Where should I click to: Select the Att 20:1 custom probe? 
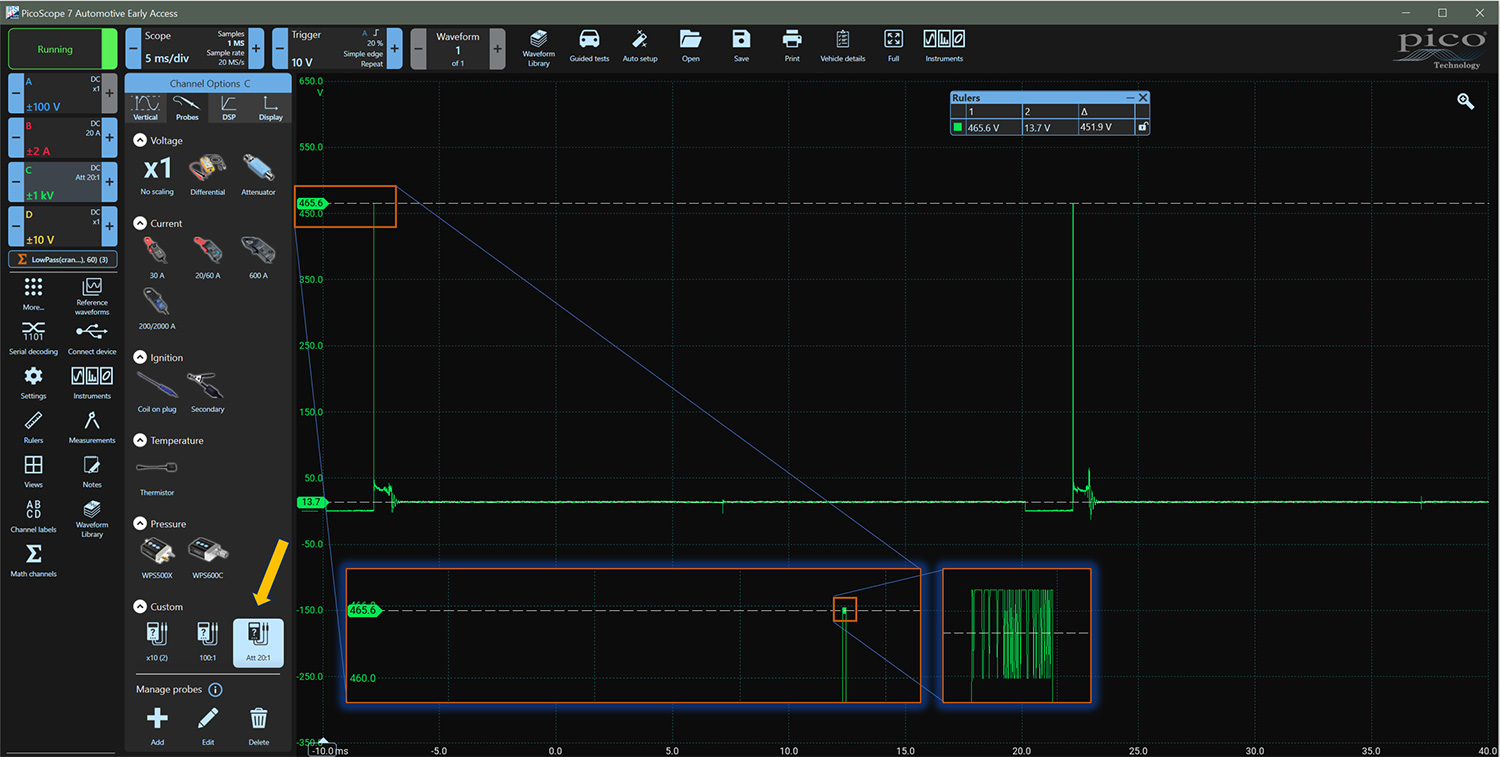tap(258, 642)
